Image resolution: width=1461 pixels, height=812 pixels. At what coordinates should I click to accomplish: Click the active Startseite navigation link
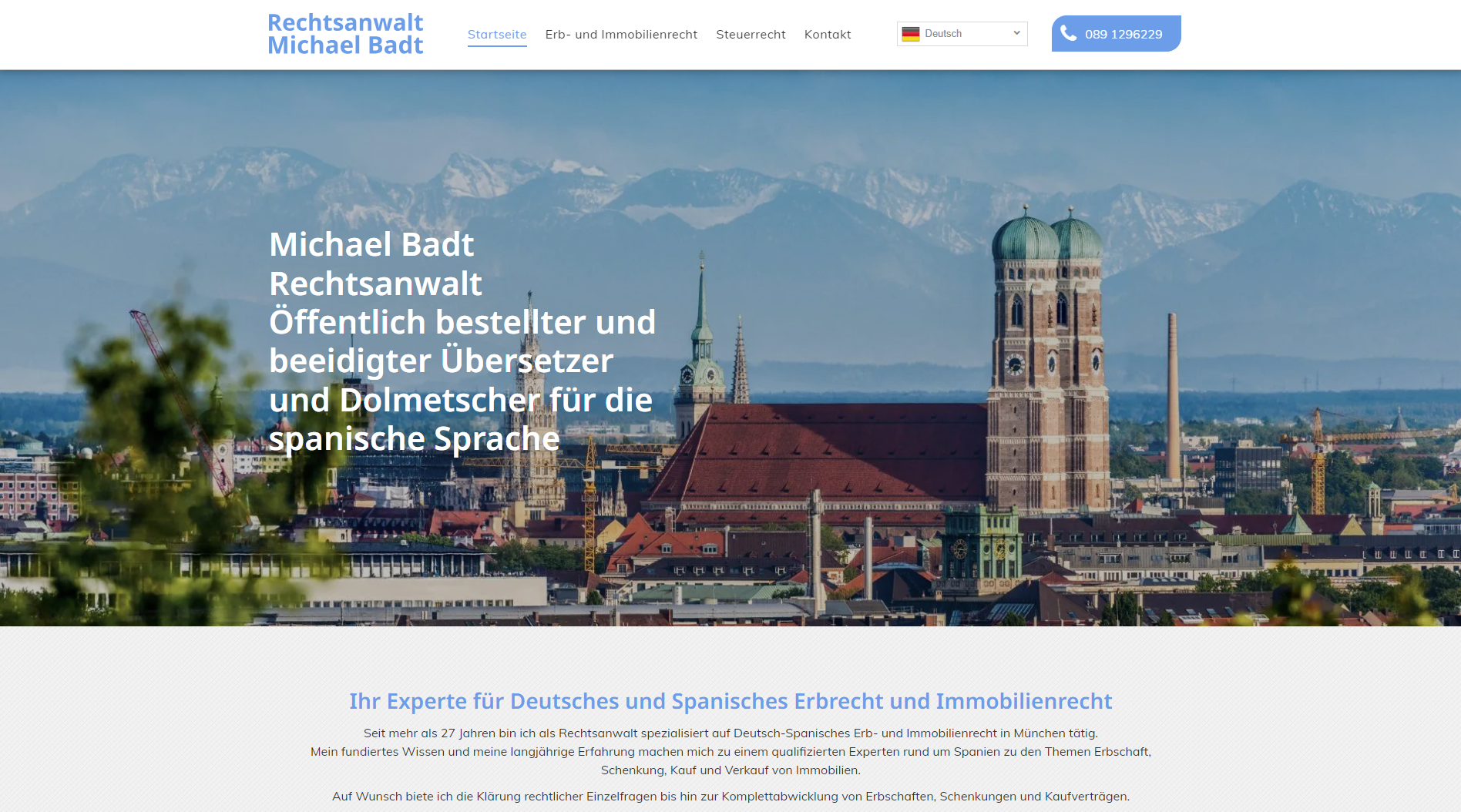pyautogui.click(x=497, y=34)
